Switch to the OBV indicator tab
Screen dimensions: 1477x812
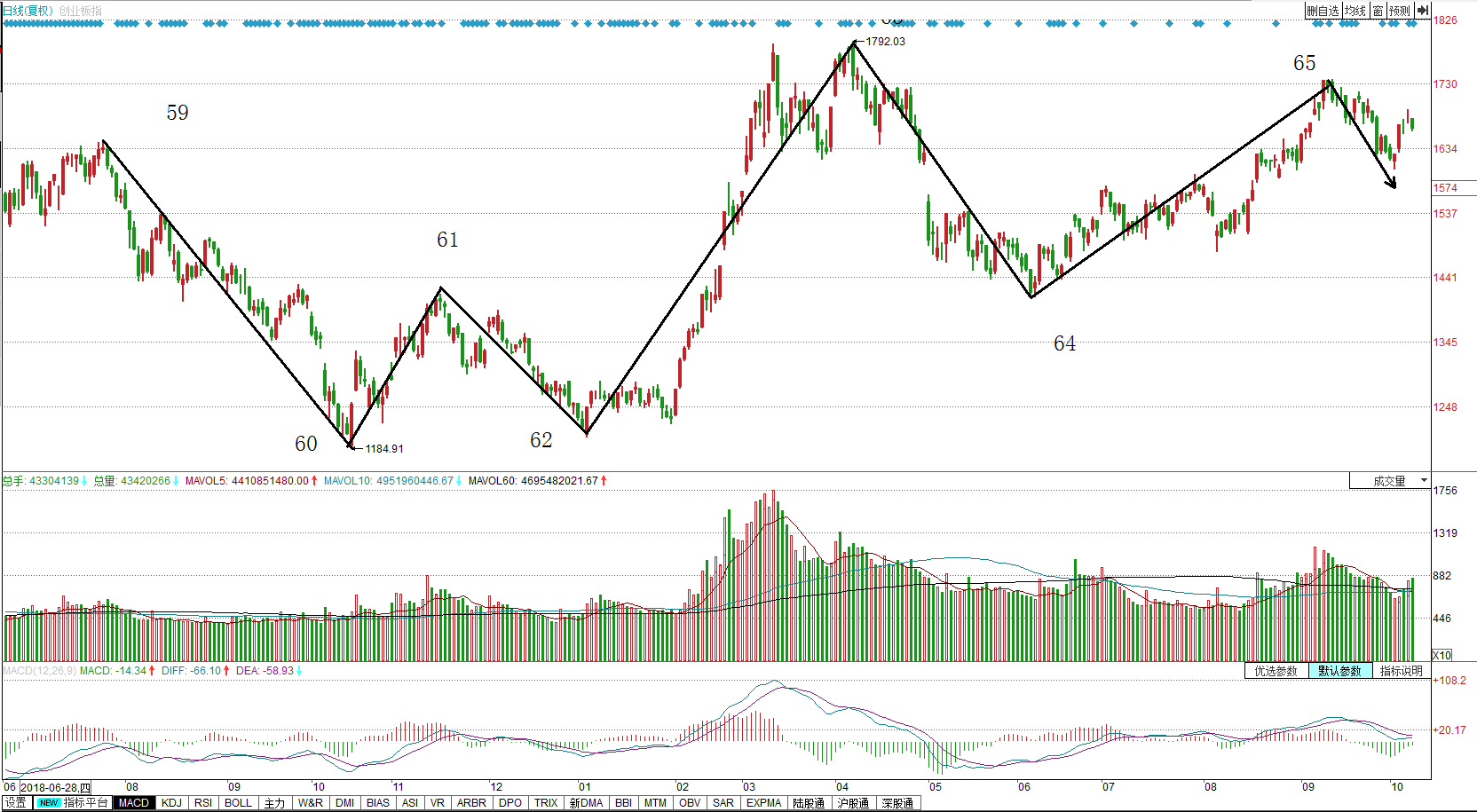point(690,802)
